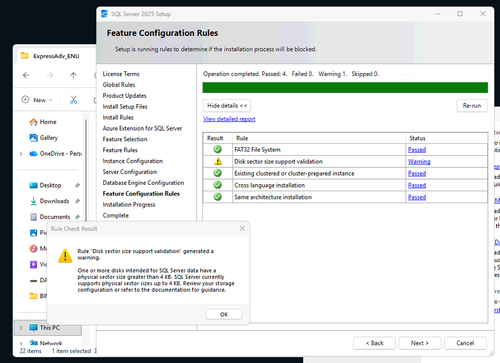This screenshot has height=363, width=500.
Task: Click 'Same architecture installation' rule text
Action: pos(273,197)
